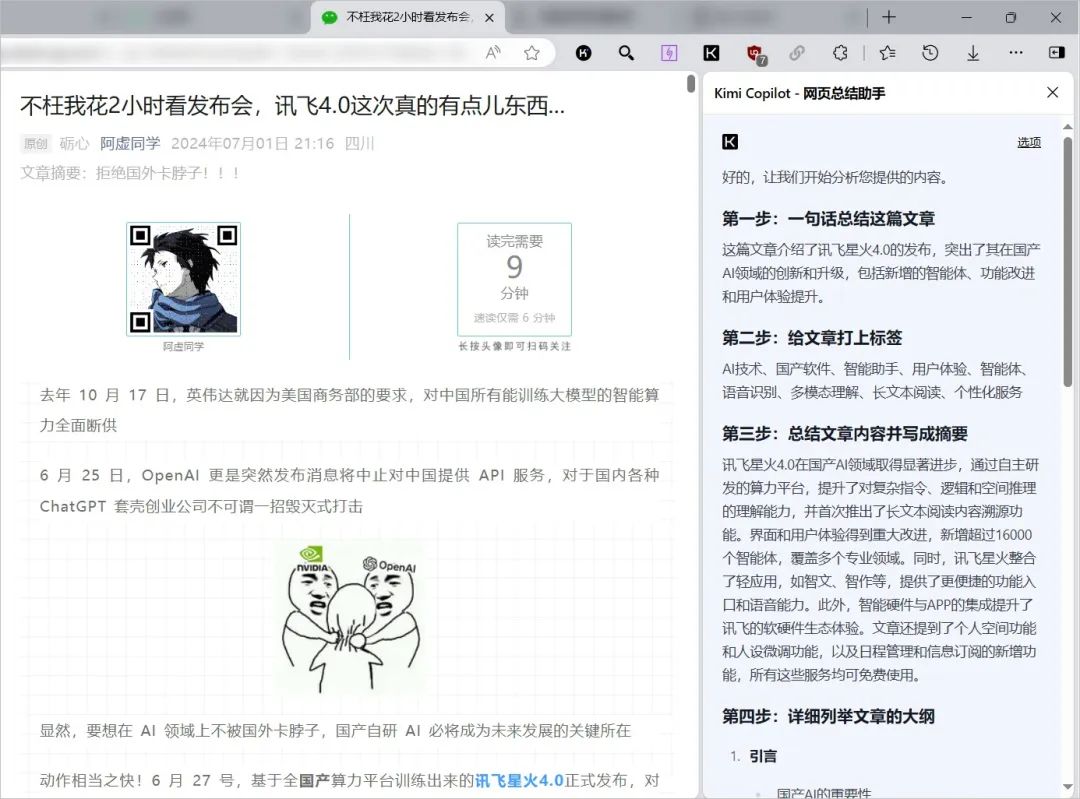Close the WeChat article tab
Image resolution: width=1080 pixels, height=799 pixels.
490,18
